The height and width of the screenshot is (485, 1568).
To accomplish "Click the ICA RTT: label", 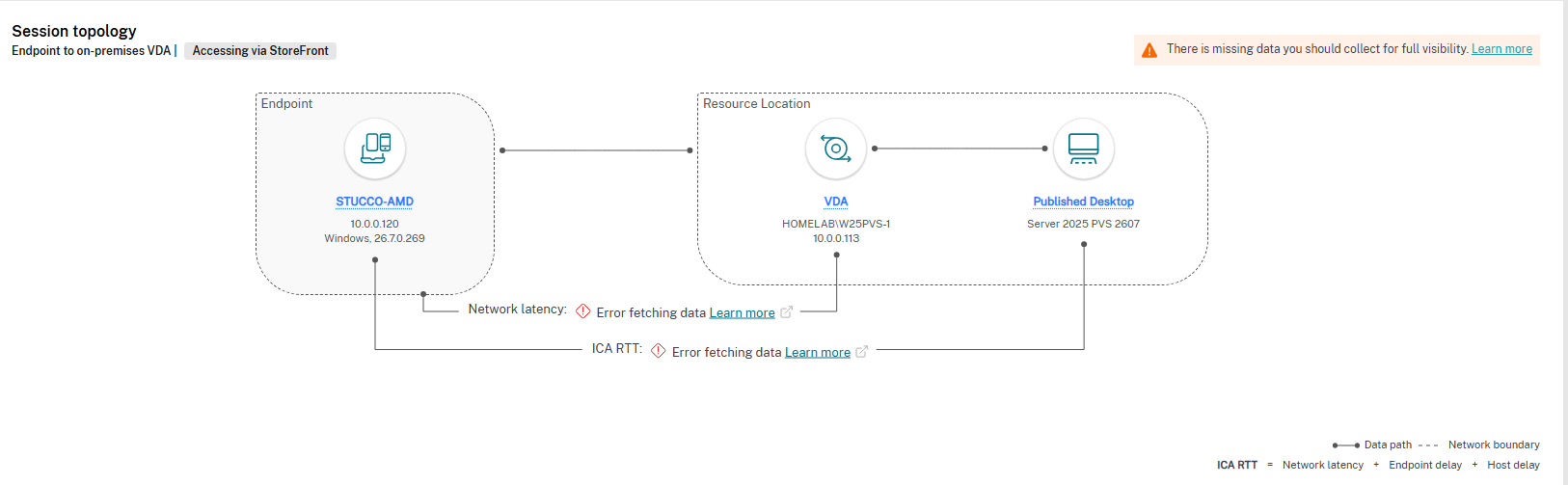I will [x=617, y=349].
